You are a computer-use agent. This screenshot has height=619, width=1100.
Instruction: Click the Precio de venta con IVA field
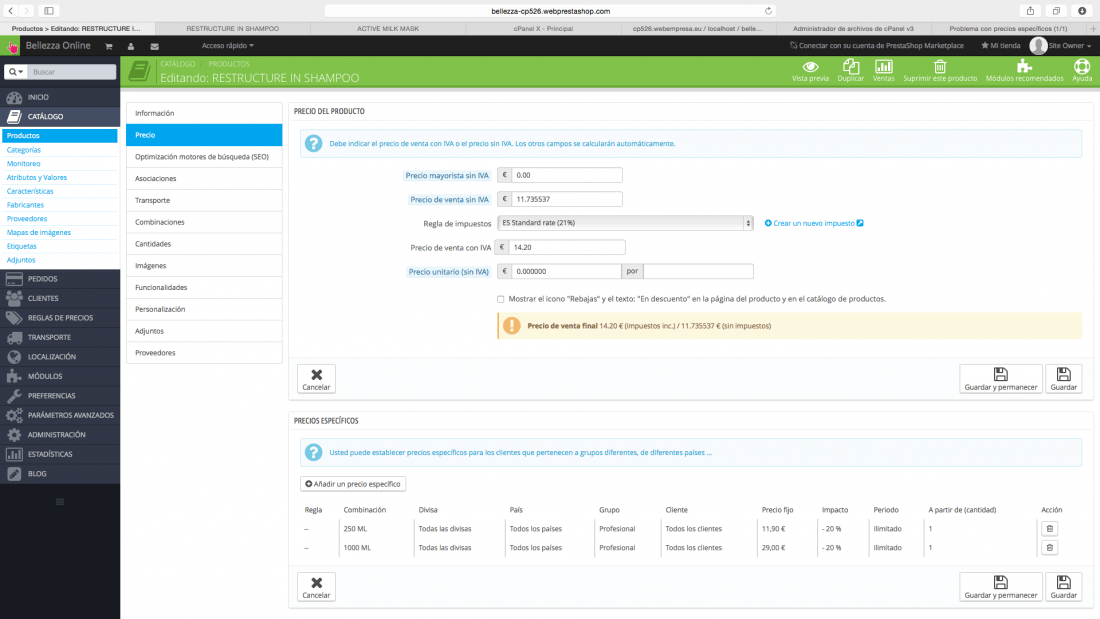coord(567,247)
